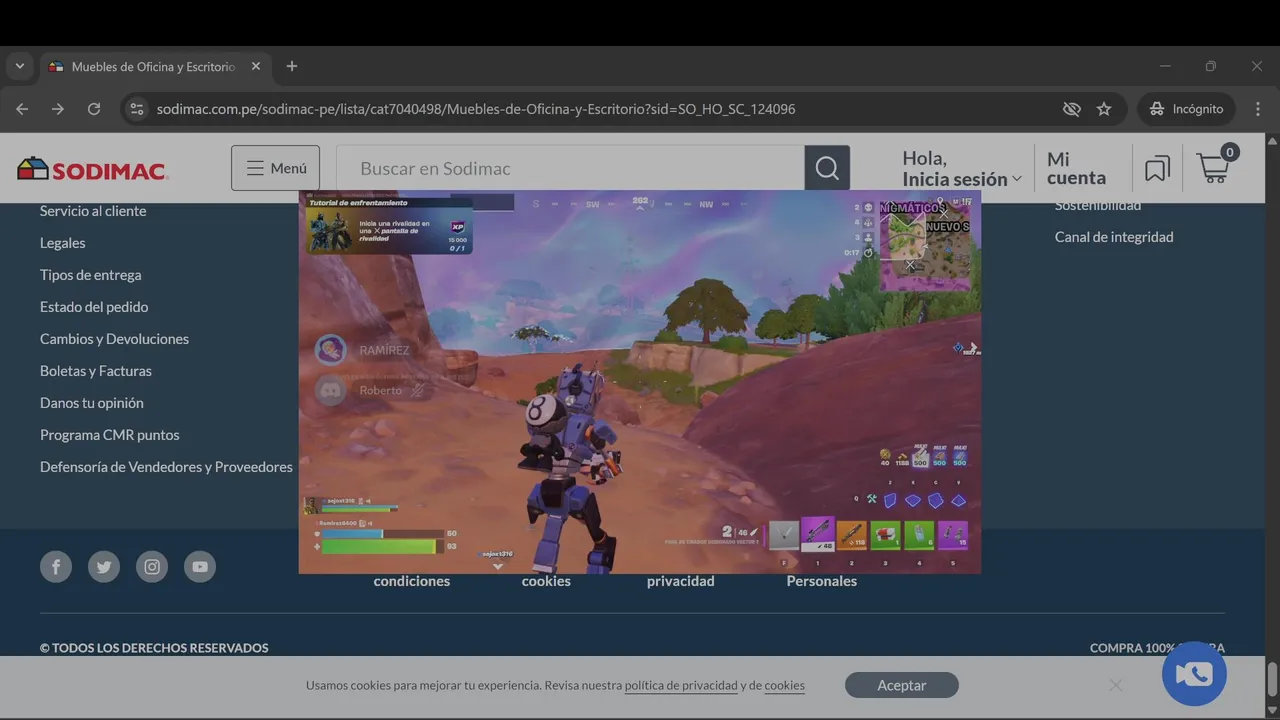Open a new browser tab
Screen dimensions: 1280x720
pos(292,66)
